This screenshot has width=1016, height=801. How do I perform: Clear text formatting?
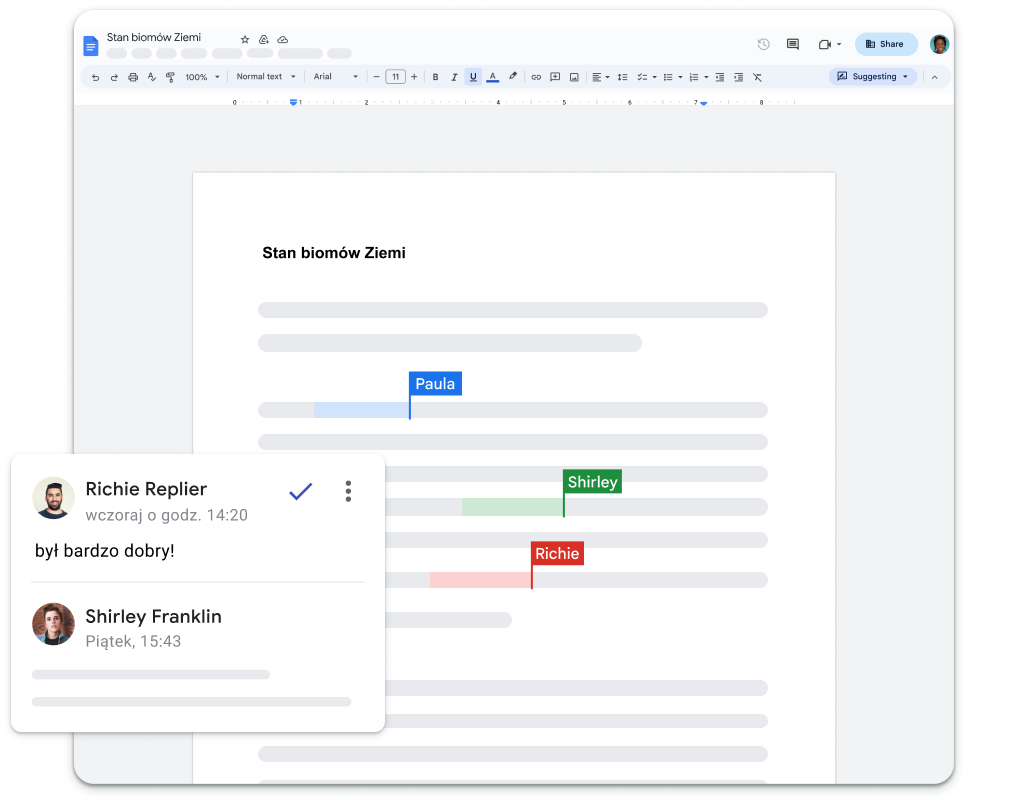point(757,77)
